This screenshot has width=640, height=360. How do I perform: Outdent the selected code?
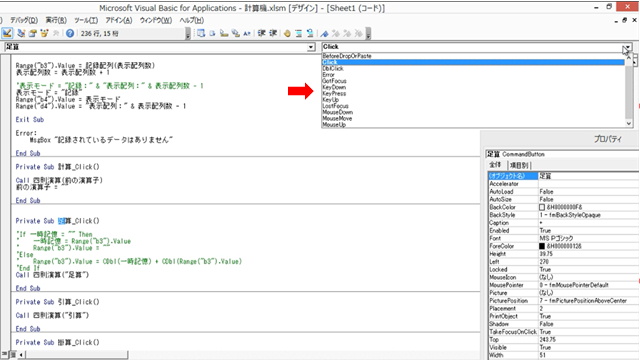(x=273, y=33)
